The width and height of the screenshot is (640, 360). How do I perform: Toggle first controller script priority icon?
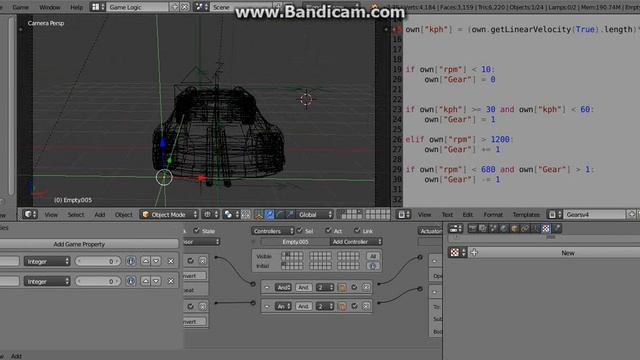click(x=342, y=287)
